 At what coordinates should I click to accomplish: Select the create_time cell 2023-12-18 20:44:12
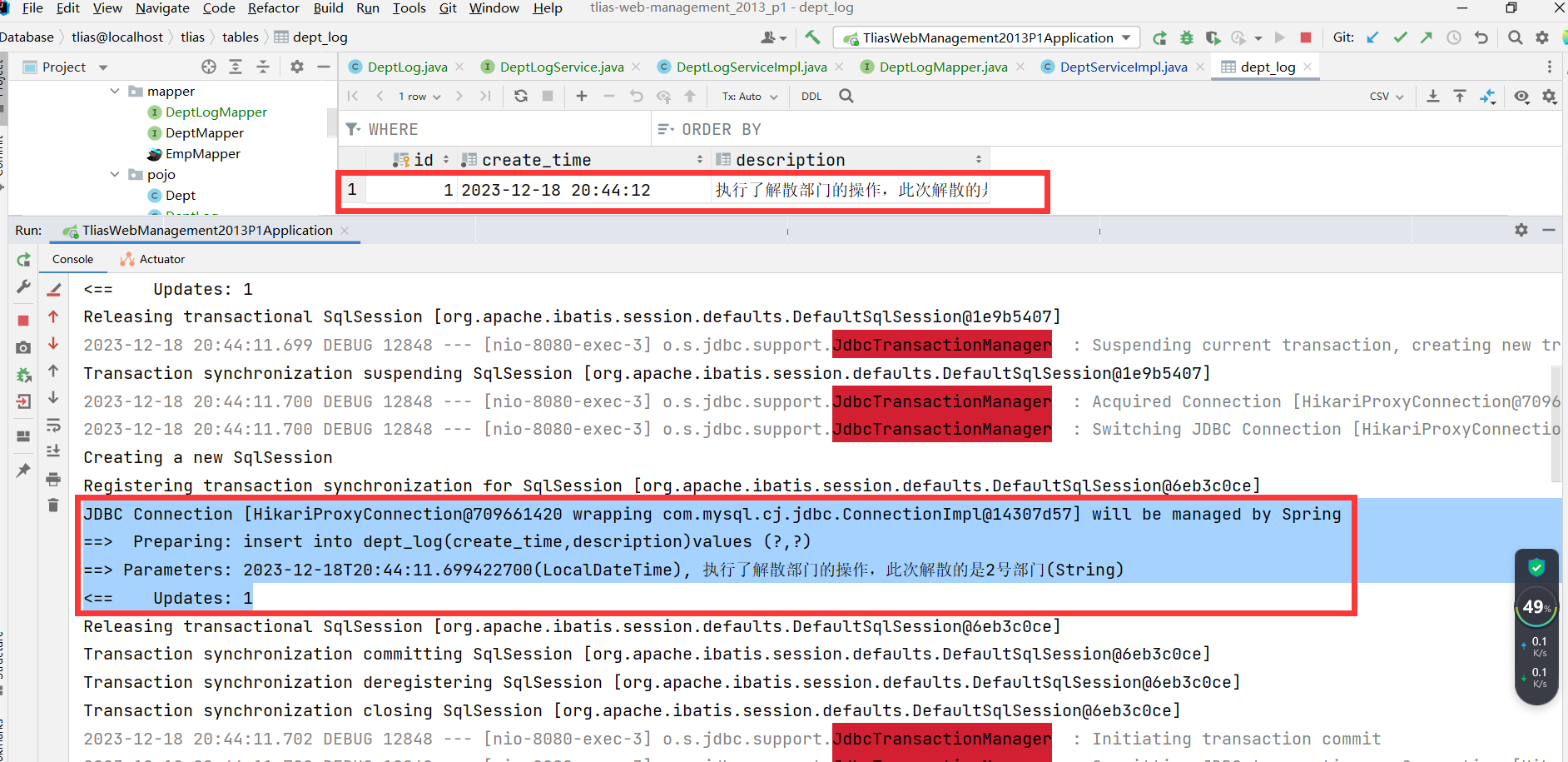(x=583, y=190)
